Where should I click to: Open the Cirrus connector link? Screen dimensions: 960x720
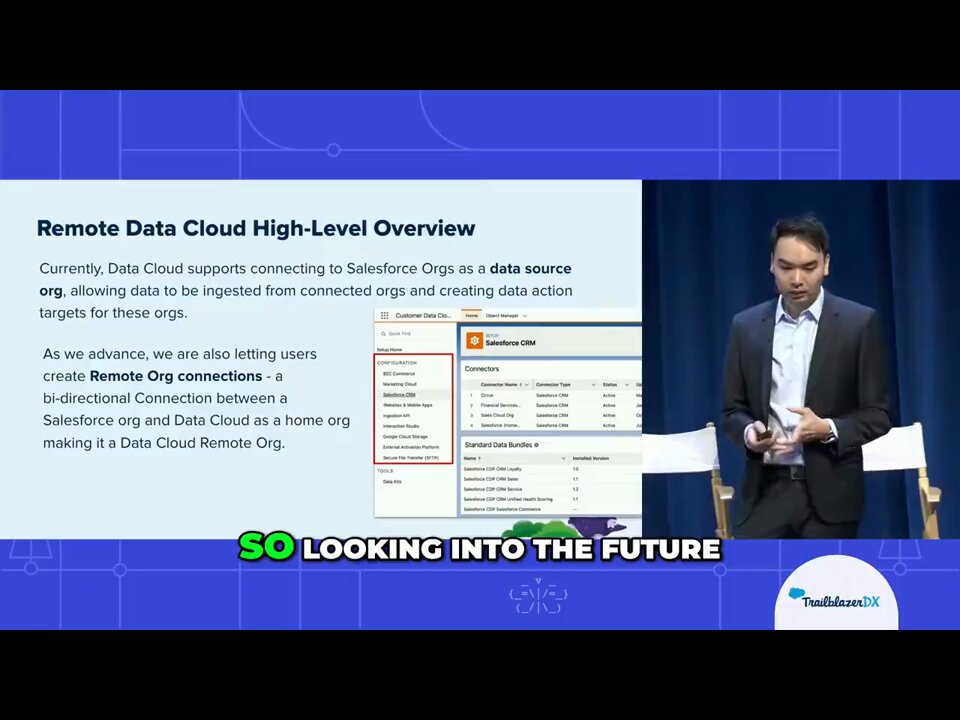487,396
